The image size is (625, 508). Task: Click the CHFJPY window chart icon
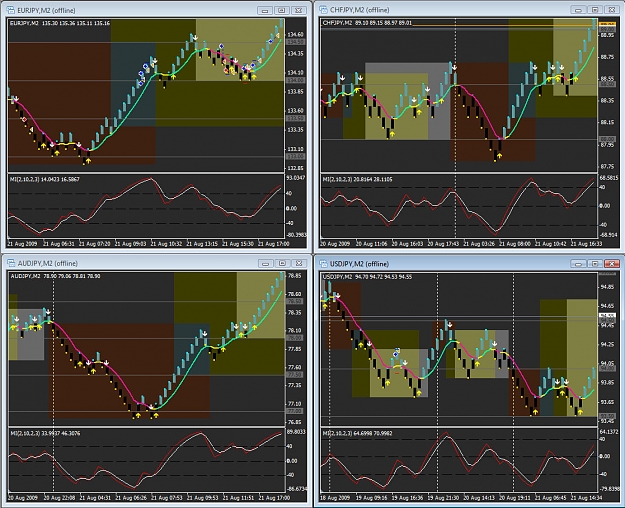(323, 10)
